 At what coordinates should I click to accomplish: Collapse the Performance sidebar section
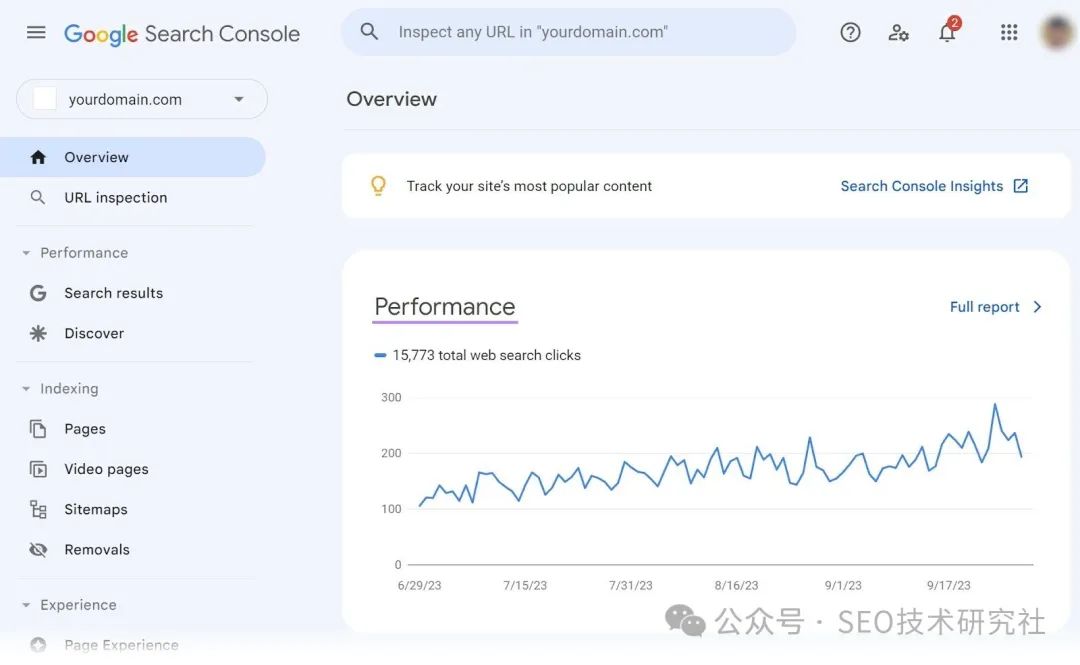pyautogui.click(x=27, y=253)
